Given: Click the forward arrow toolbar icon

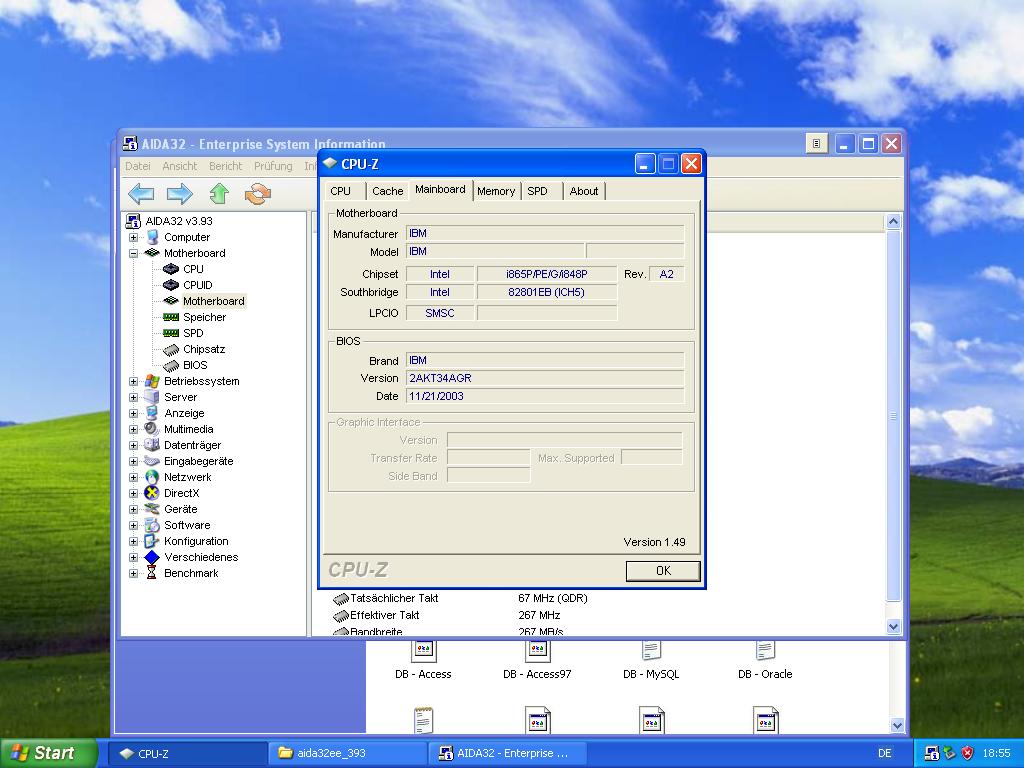Looking at the screenshot, I should point(180,194).
